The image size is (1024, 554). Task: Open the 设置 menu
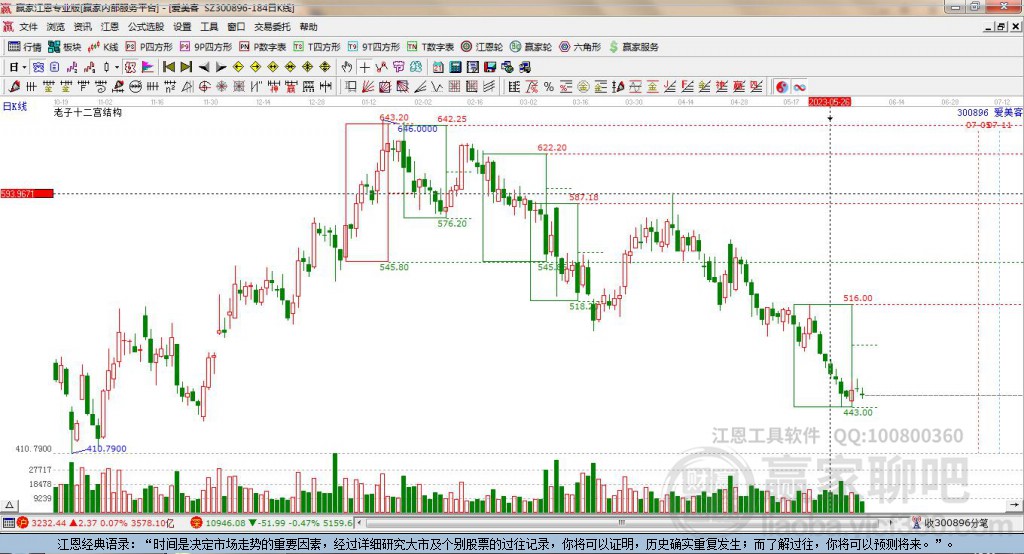[x=182, y=27]
